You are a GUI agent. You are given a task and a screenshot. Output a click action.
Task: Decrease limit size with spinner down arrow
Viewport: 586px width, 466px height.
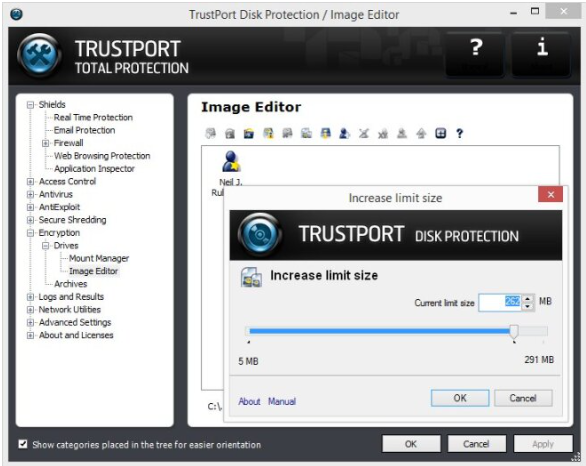tap(527, 306)
